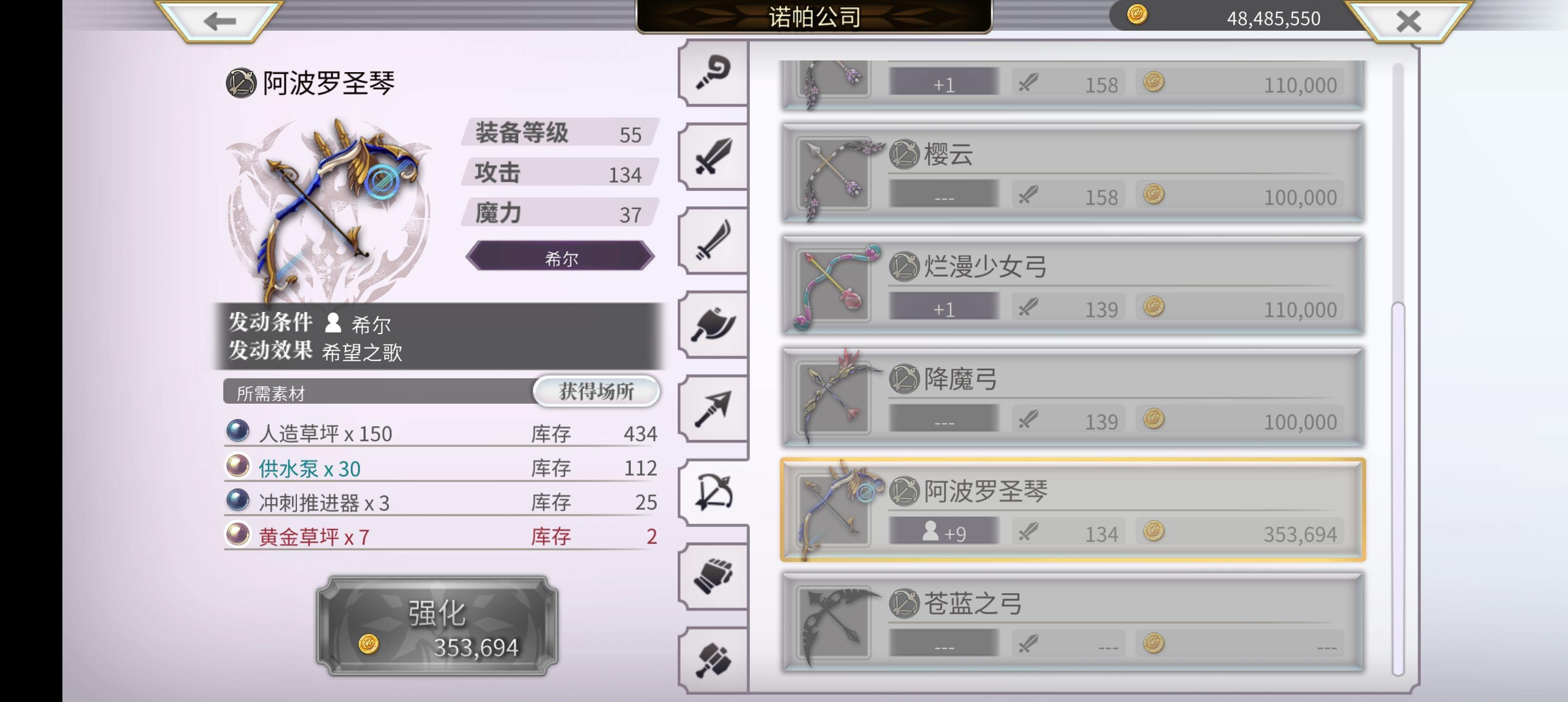Select the staff weapon category icon
1568x702 pixels.
click(x=713, y=73)
